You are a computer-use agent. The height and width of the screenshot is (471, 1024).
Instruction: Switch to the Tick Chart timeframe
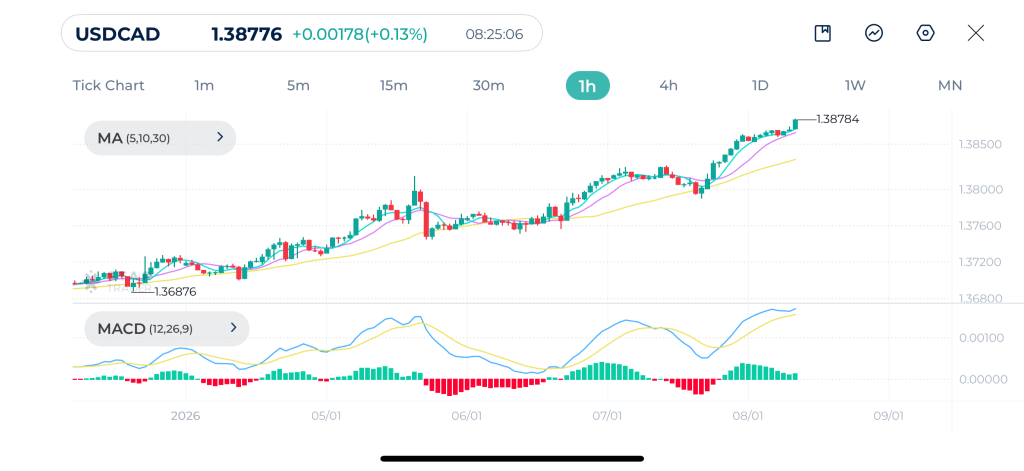coord(108,86)
